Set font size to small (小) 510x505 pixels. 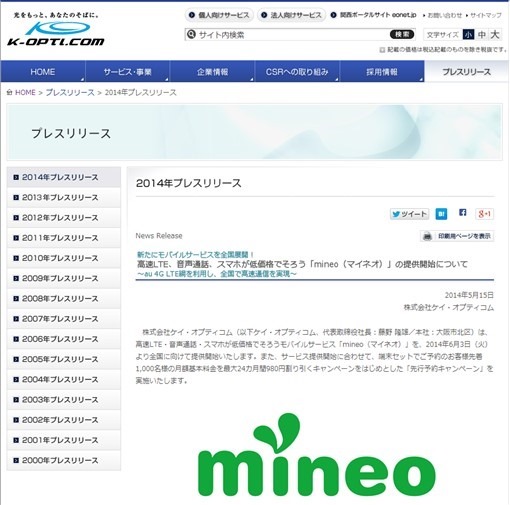[468, 35]
